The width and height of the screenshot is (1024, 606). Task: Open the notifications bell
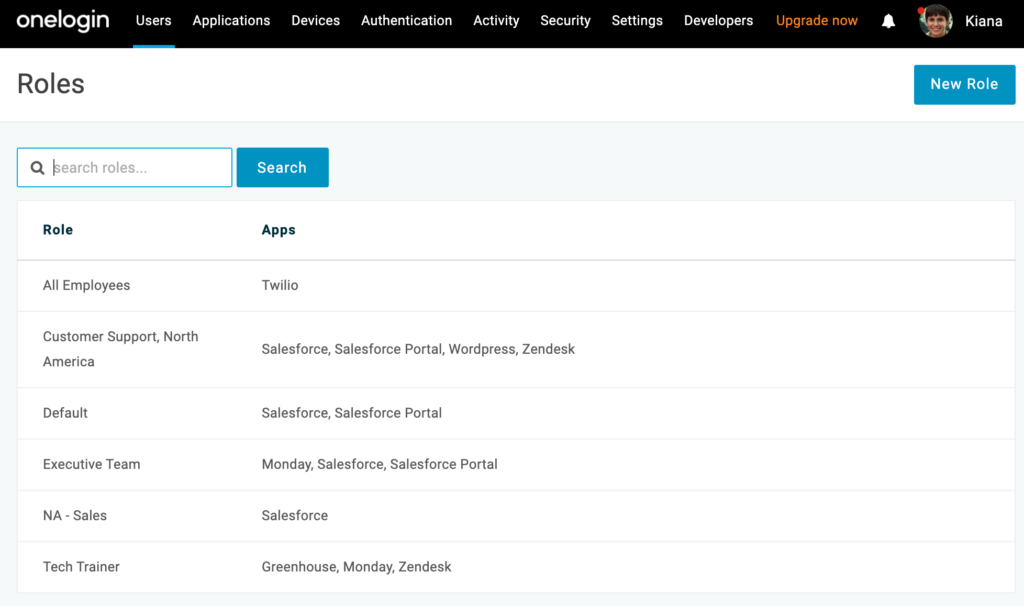tap(888, 20)
